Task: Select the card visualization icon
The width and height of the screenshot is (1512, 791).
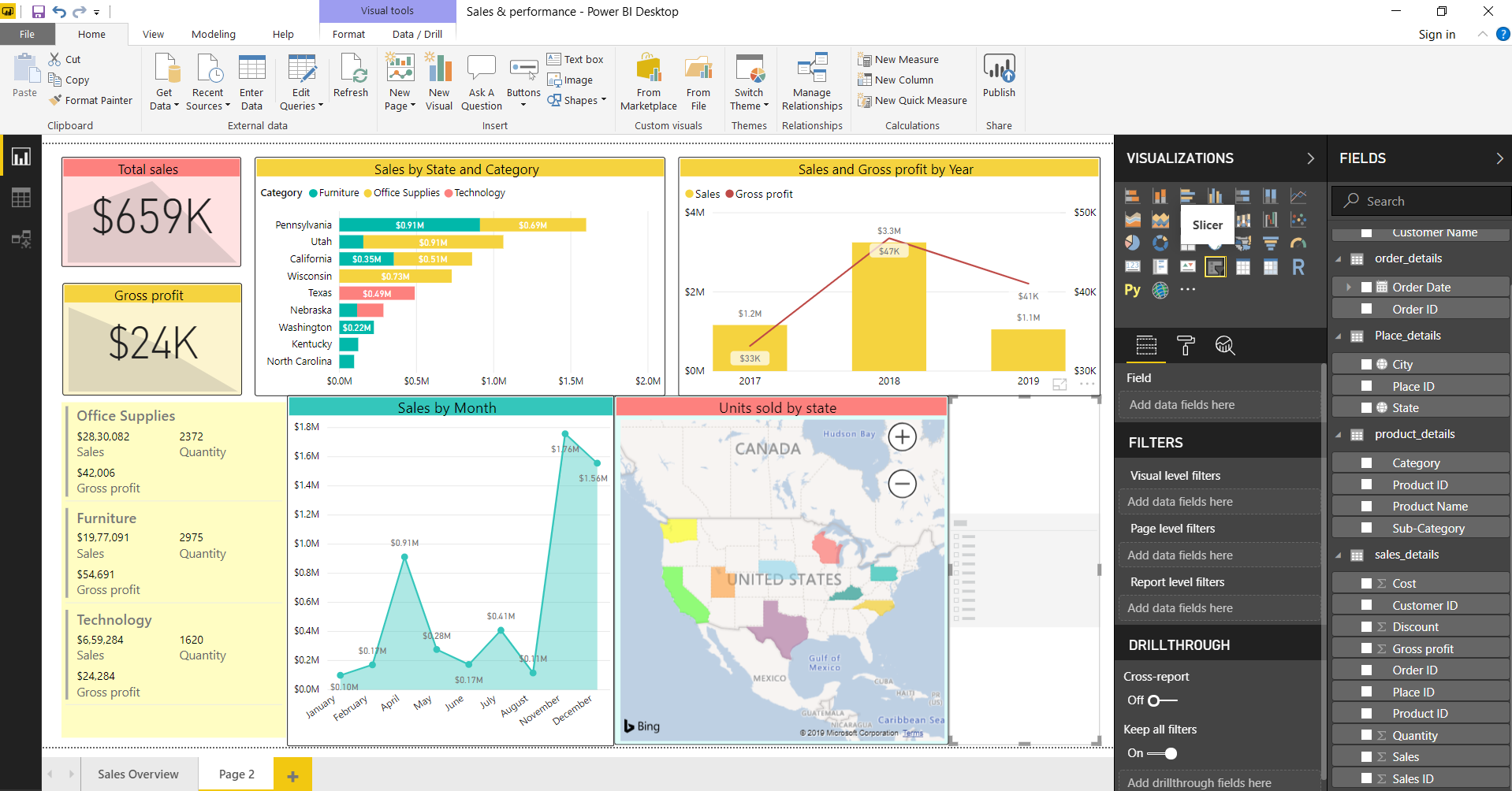Action: tap(1132, 266)
